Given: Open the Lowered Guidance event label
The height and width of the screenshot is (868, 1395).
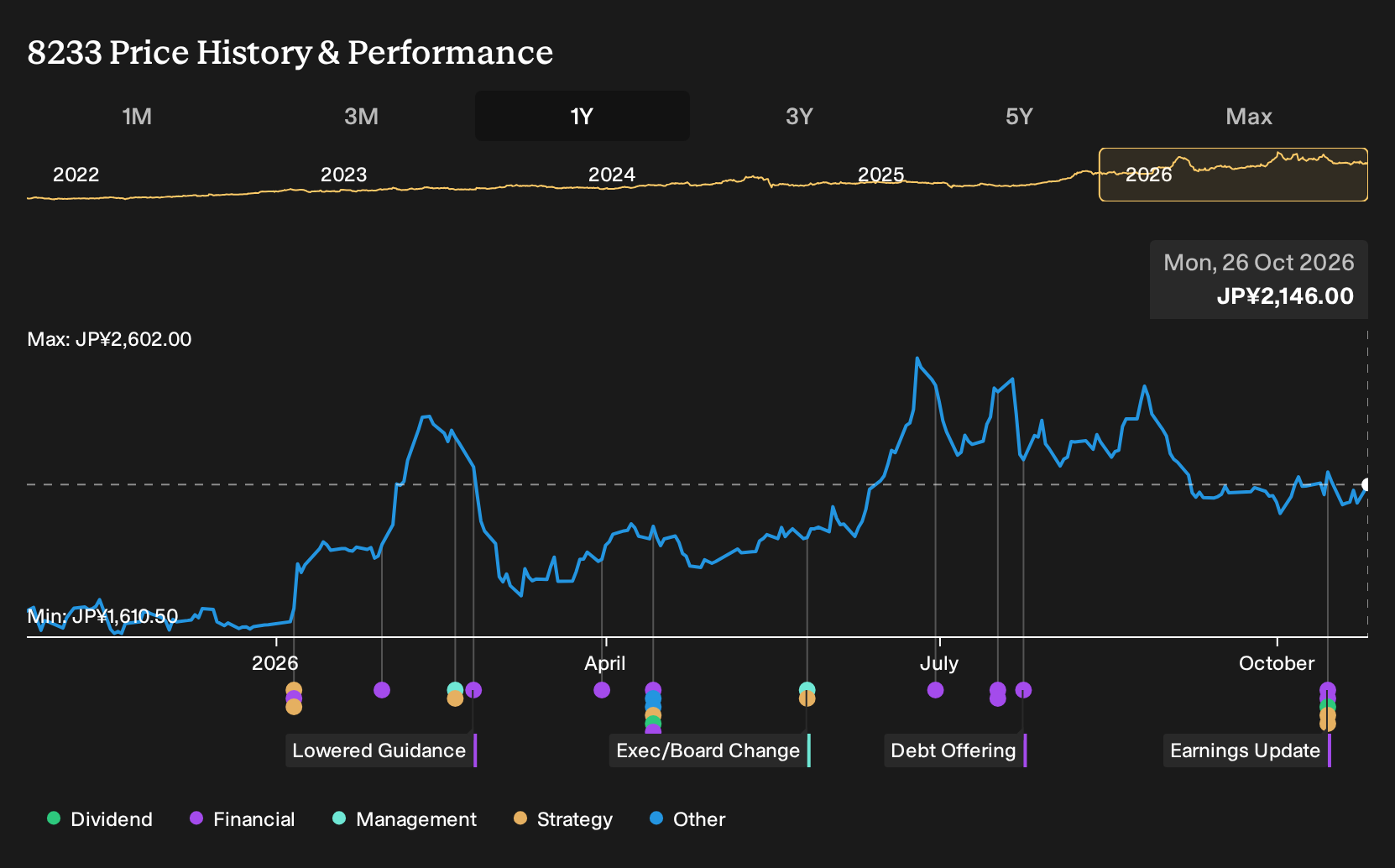Looking at the screenshot, I should coord(381,750).
